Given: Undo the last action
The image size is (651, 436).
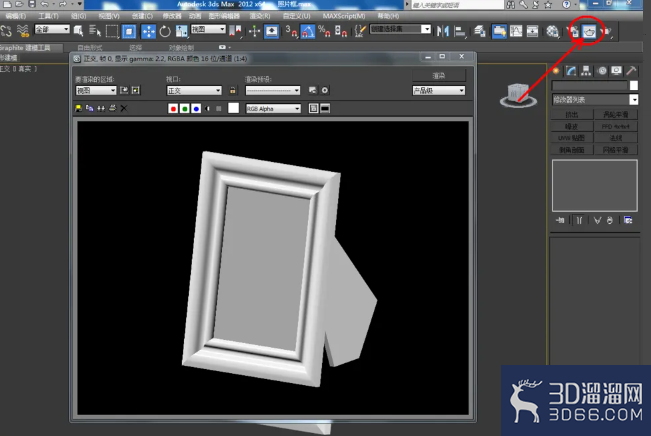Looking at the screenshot, I should 44,4.
